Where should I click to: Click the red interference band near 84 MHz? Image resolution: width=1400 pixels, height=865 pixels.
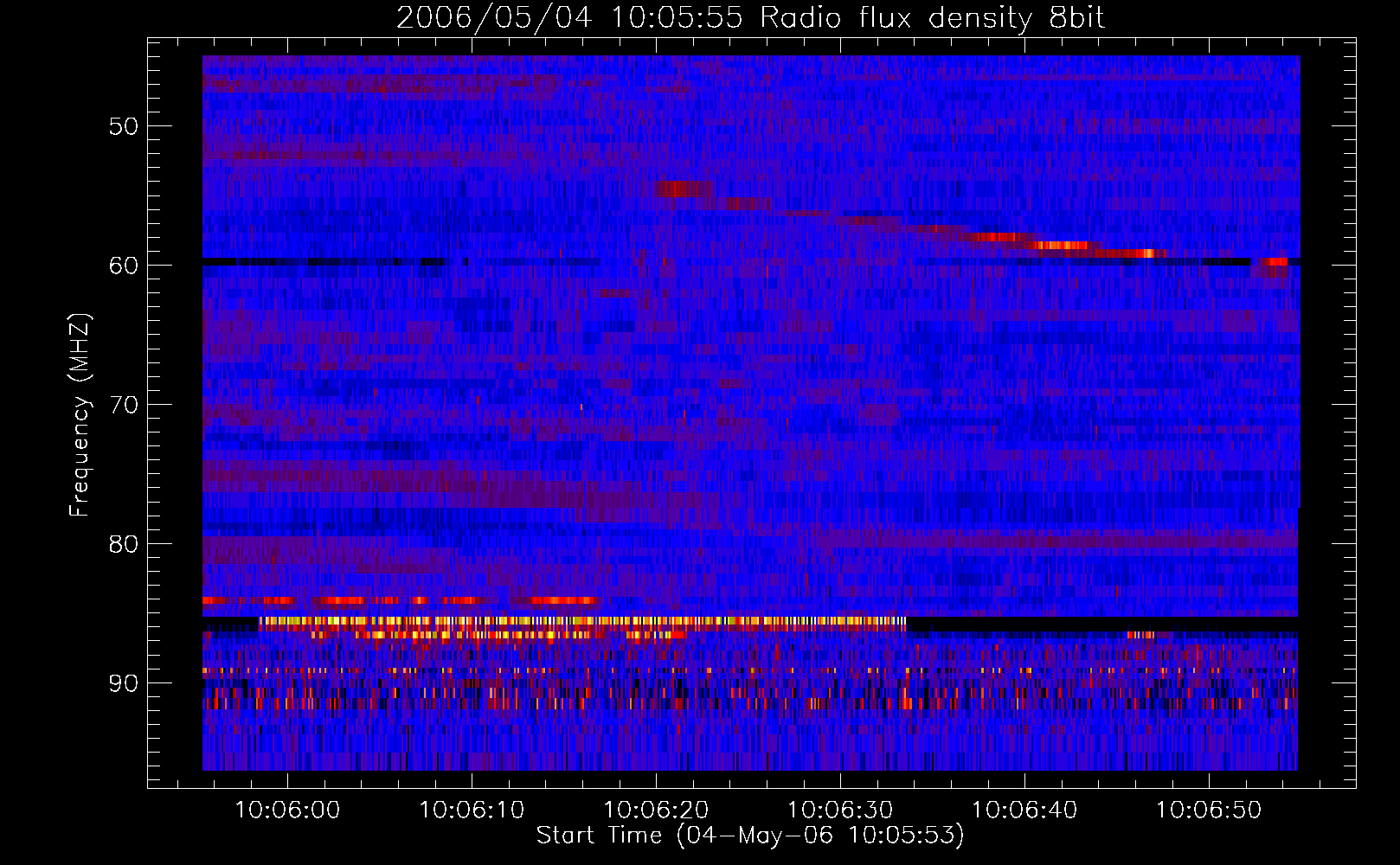pyautogui.click(x=401, y=599)
